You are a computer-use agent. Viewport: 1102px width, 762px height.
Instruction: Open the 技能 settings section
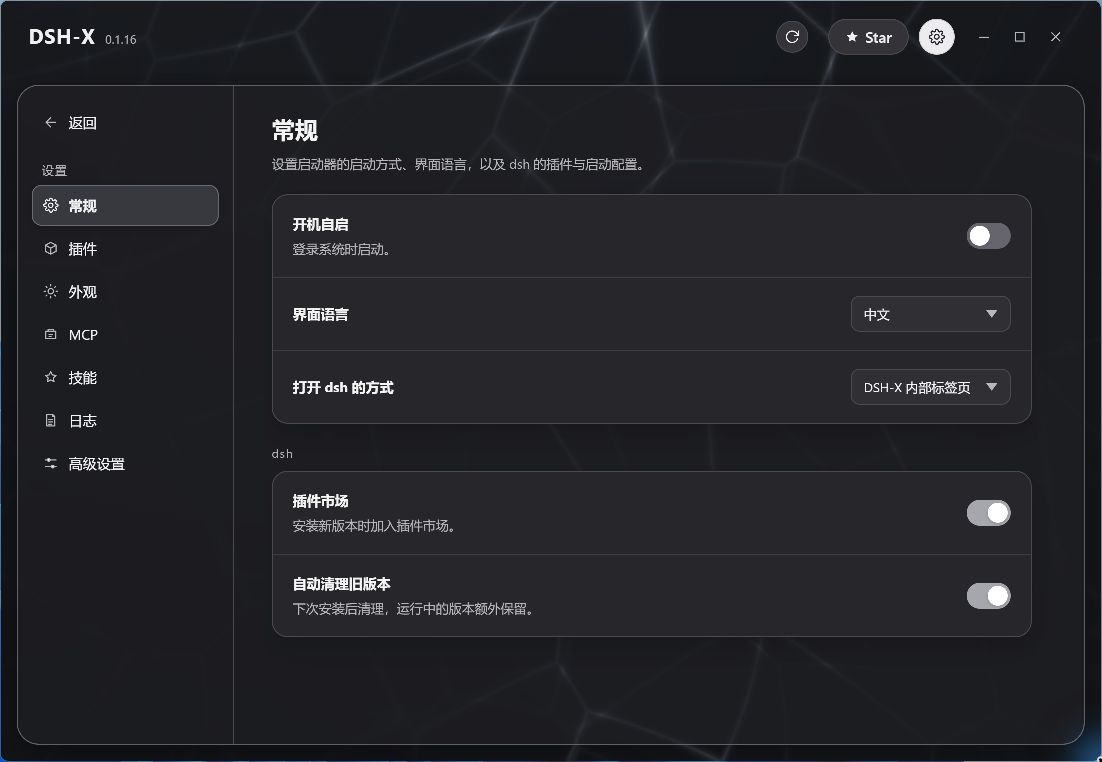point(125,377)
